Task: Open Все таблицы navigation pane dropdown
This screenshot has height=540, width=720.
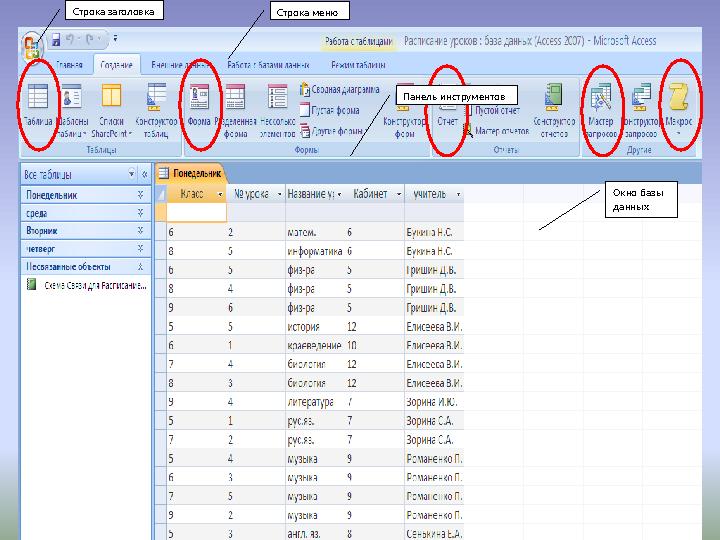Action: coord(132,174)
